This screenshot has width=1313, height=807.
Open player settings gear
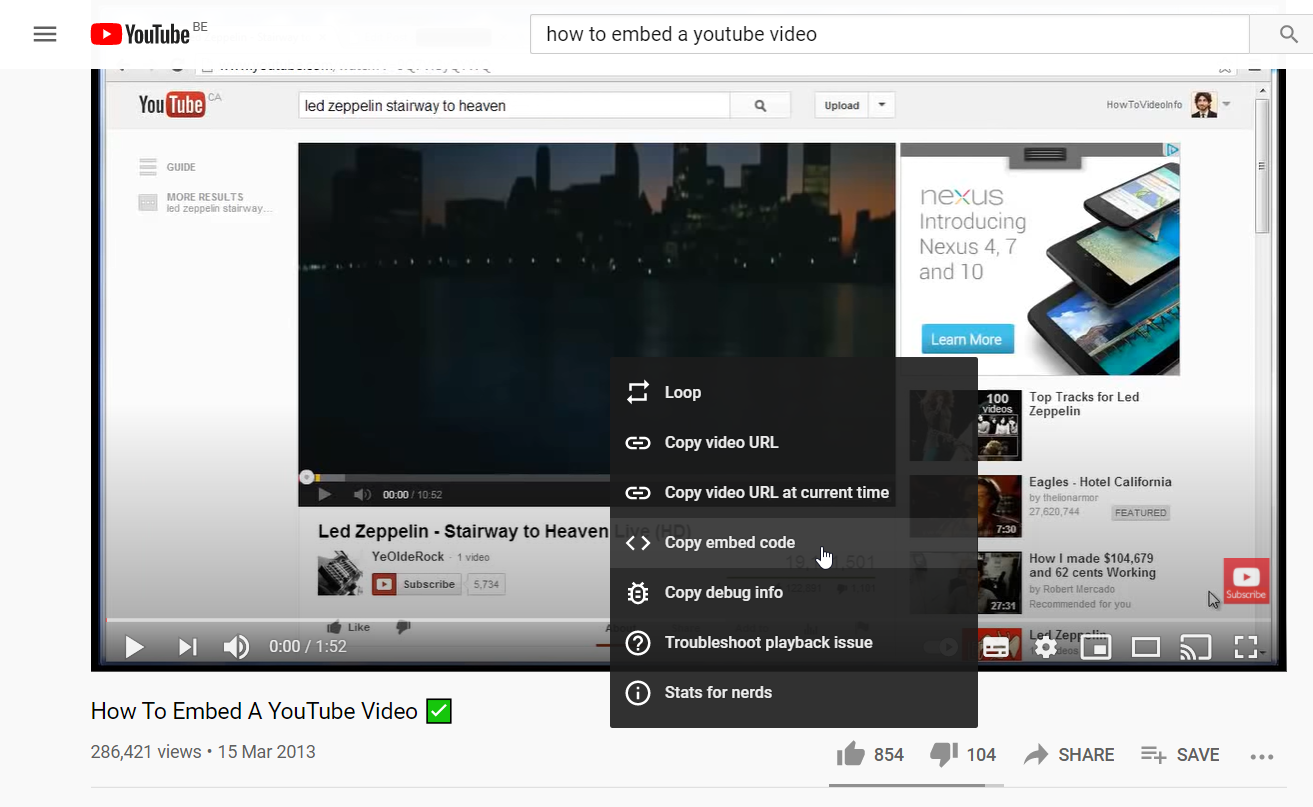[x=1045, y=647]
